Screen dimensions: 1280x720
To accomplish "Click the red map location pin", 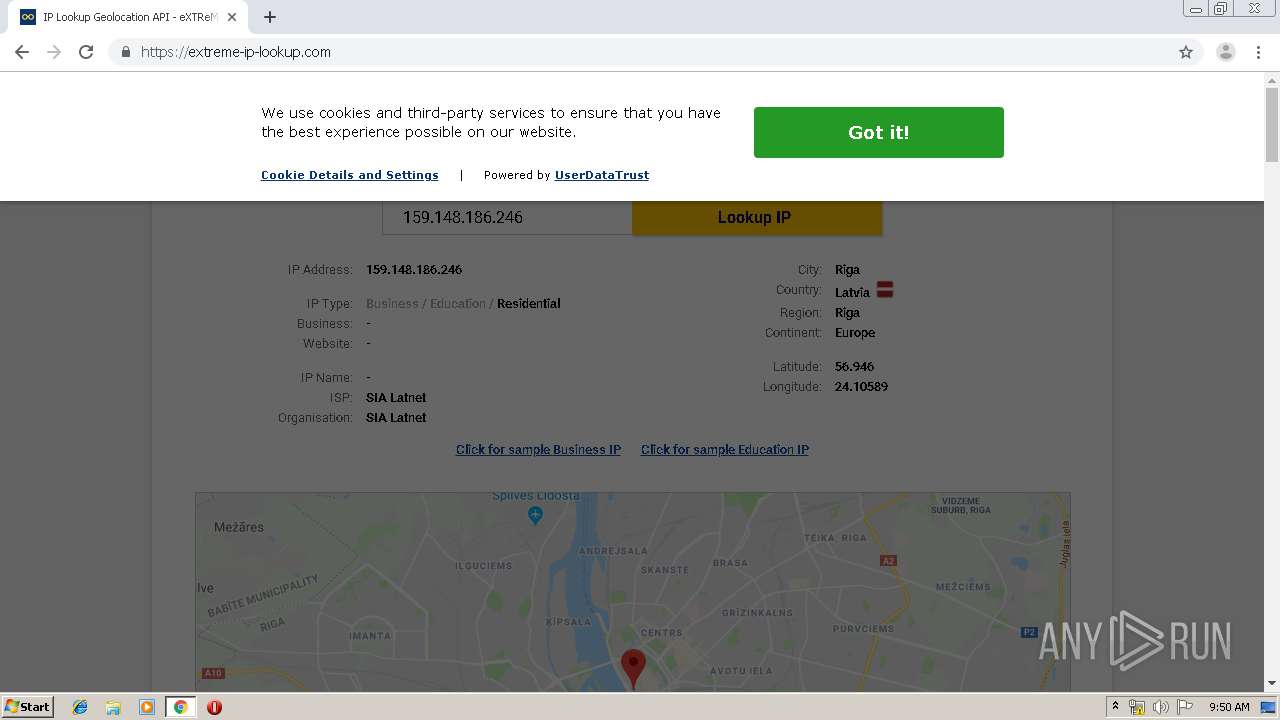I will pyautogui.click(x=633, y=668).
